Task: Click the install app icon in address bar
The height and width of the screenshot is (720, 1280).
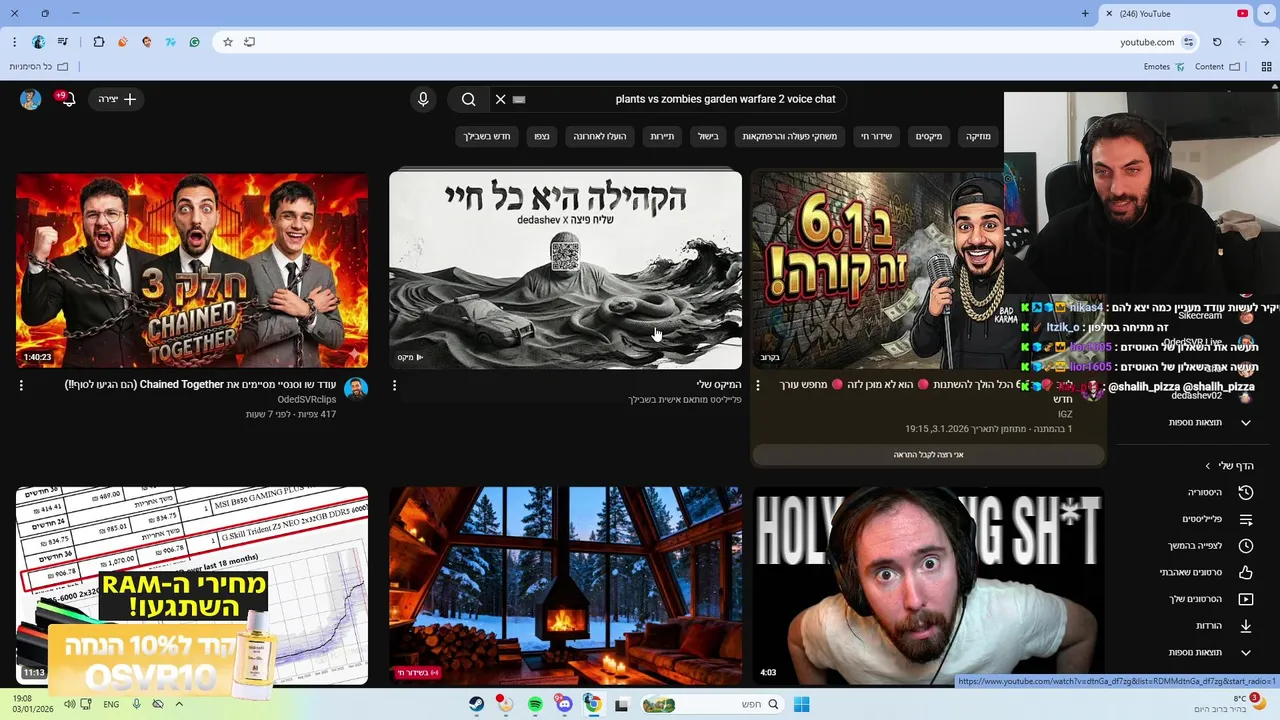Action: pyautogui.click(x=250, y=42)
